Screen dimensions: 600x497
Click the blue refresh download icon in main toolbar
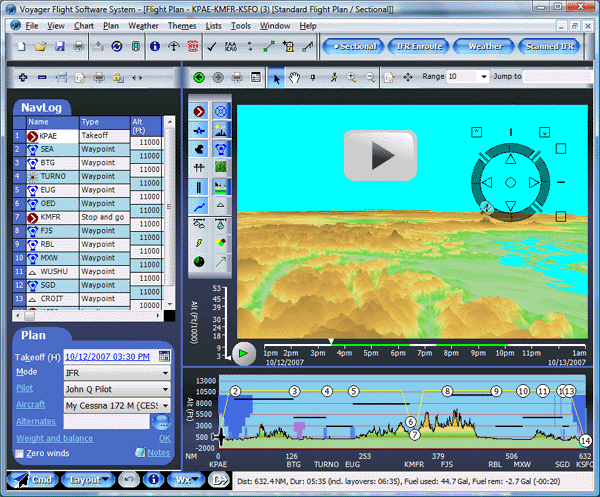click(117, 47)
